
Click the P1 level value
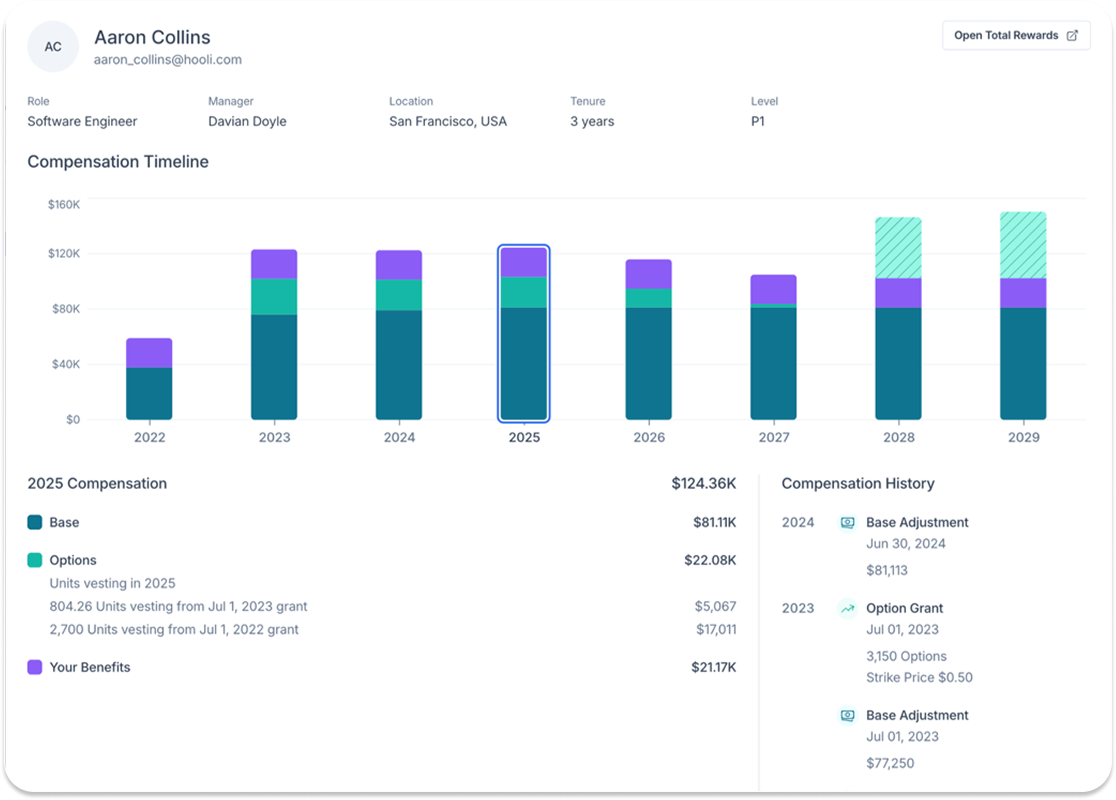[x=758, y=122]
